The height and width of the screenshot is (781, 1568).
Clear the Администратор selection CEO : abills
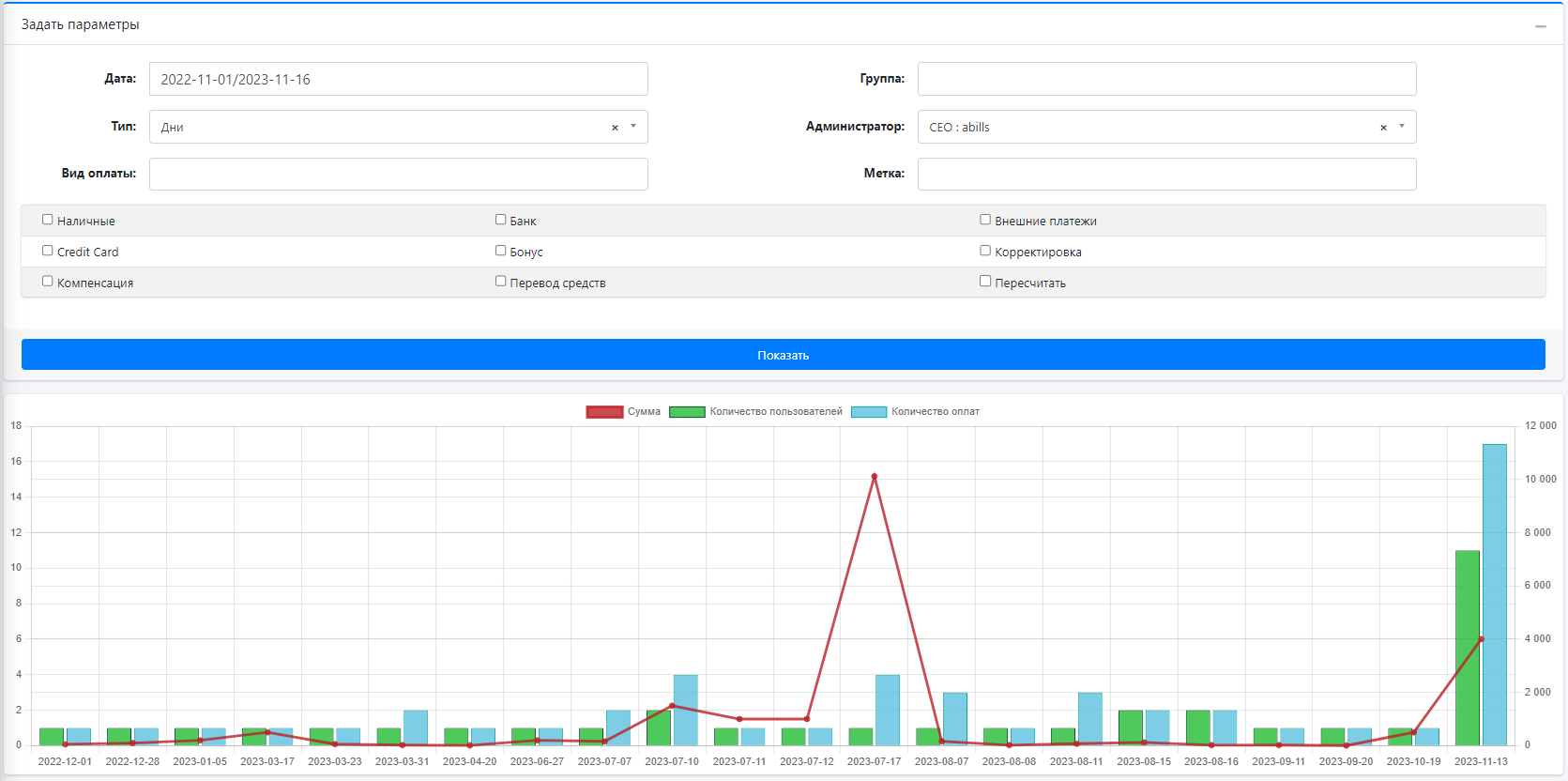coord(1383,128)
